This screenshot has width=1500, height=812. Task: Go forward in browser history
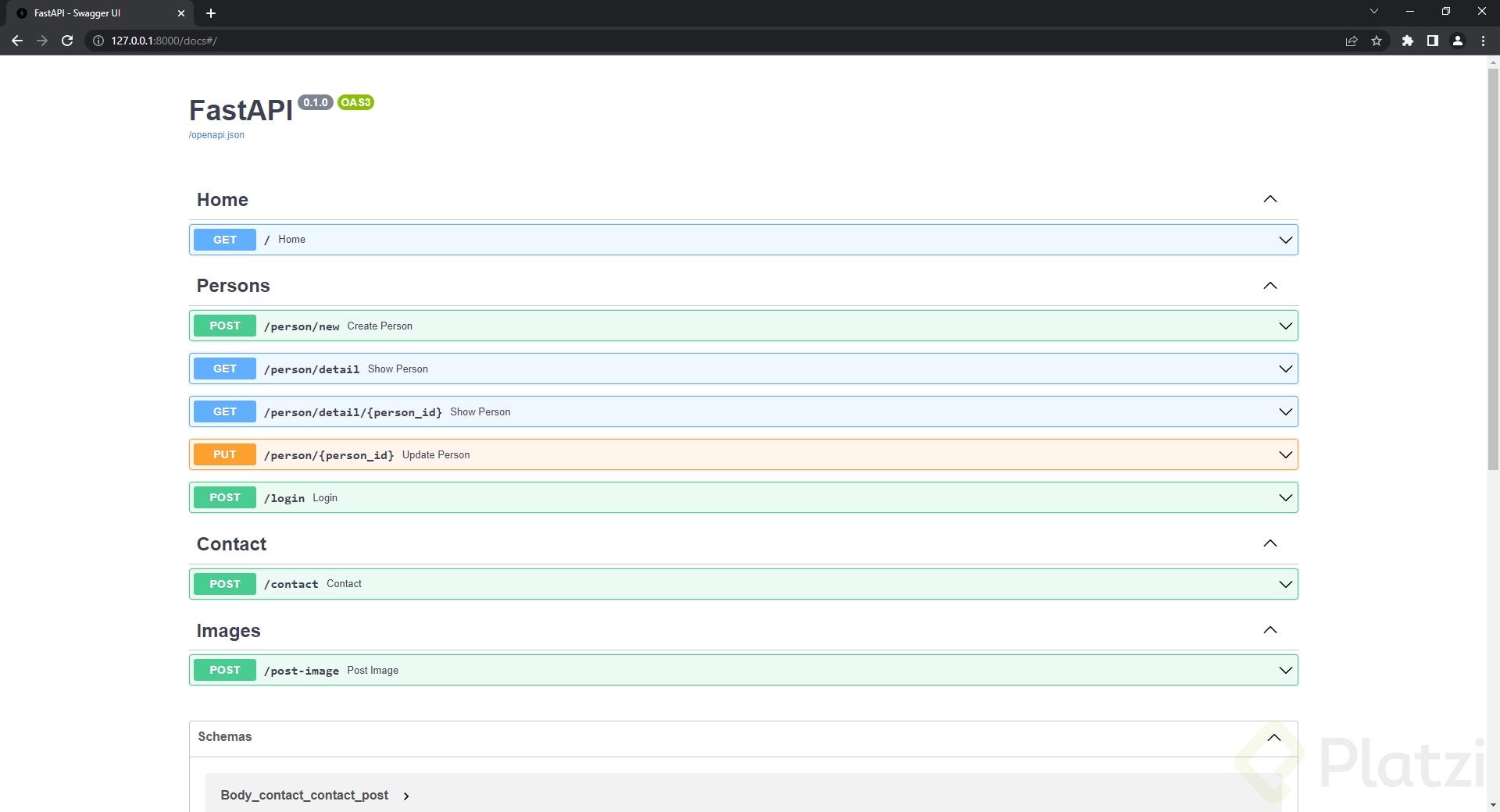point(42,41)
